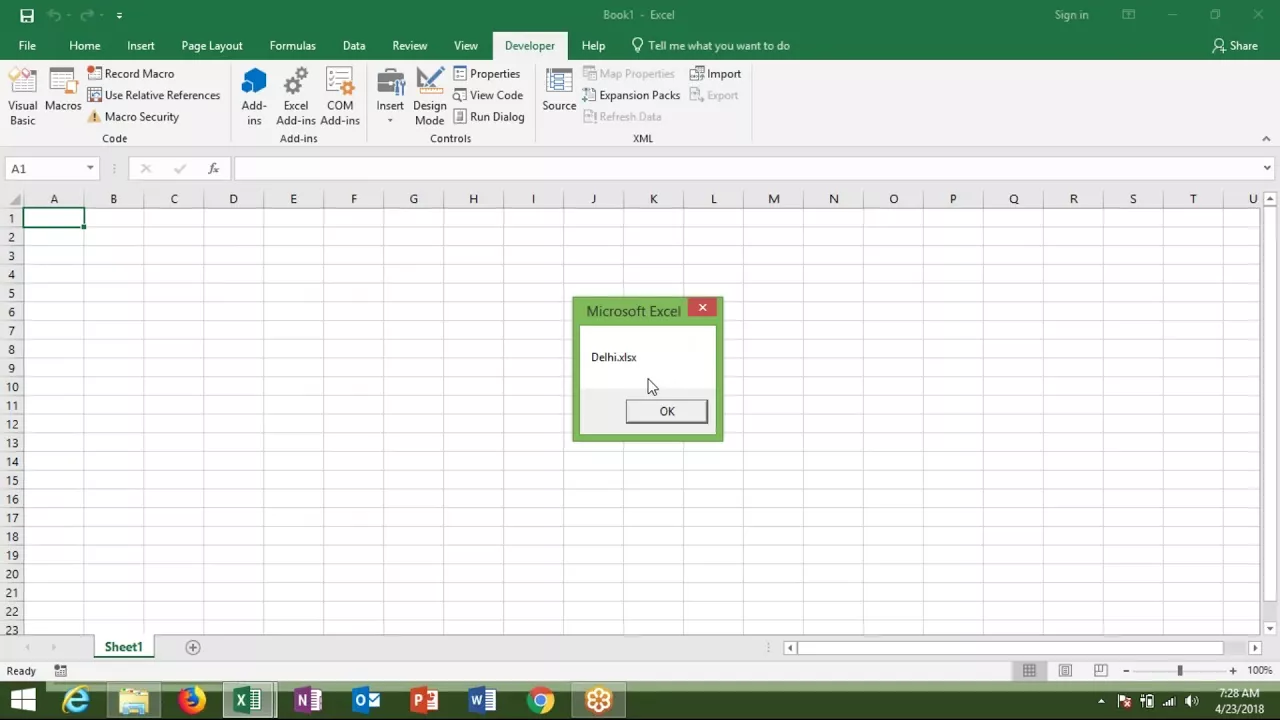This screenshot has width=1280, height=720.
Task: Click zoom in plus button
Action: click(1233, 671)
